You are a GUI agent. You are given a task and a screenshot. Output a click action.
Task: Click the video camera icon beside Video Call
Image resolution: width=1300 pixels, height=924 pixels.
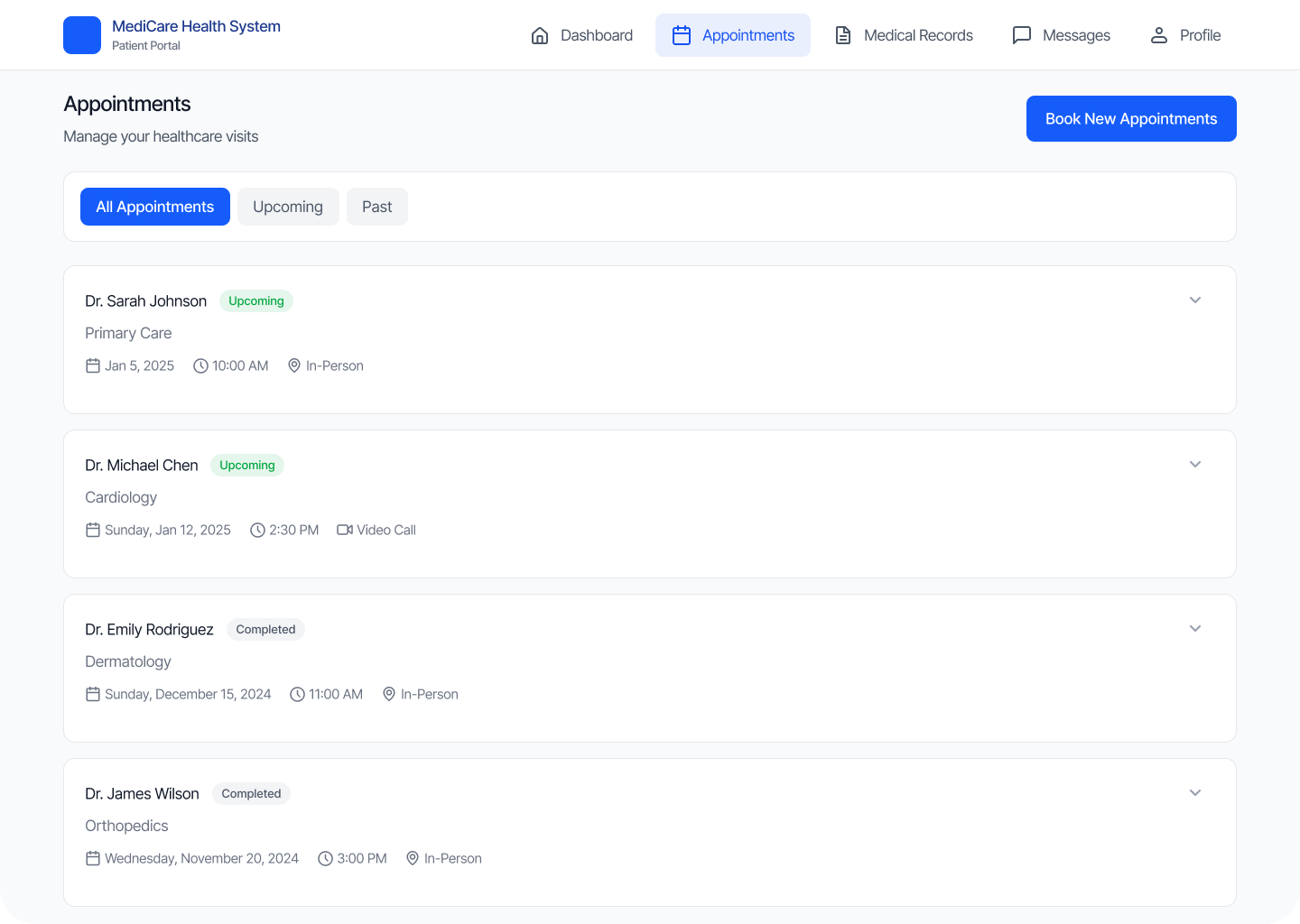click(x=345, y=530)
